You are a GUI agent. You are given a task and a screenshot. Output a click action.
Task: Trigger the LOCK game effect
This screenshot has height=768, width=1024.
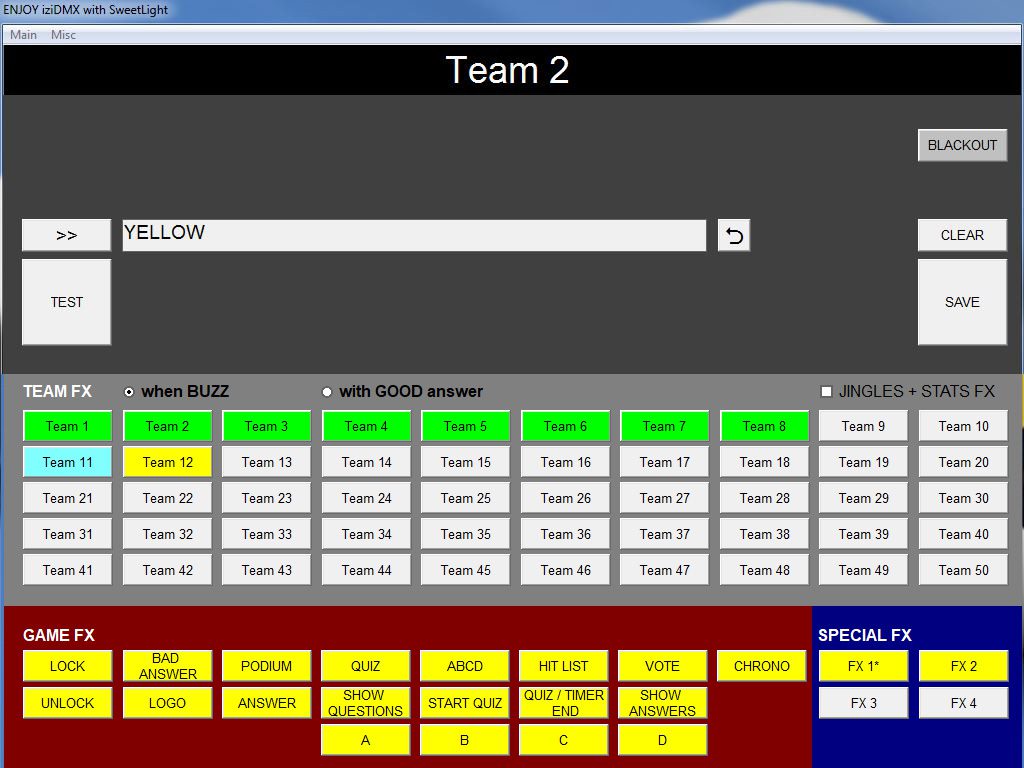67,666
